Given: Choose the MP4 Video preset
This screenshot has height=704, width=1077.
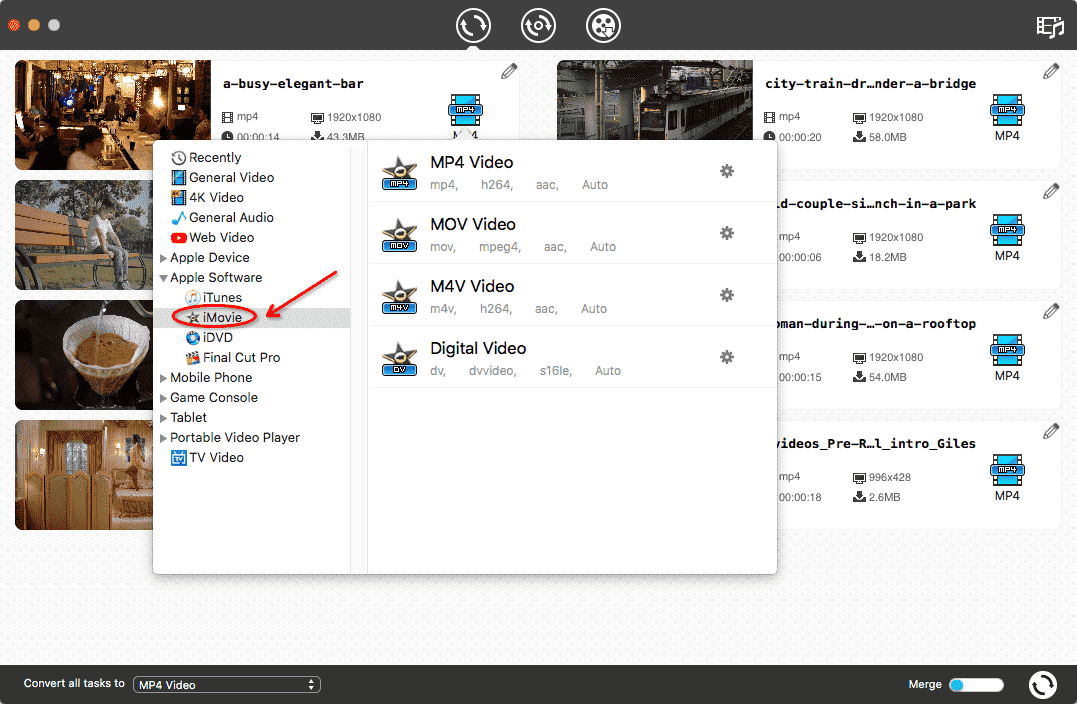Looking at the screenshot, I should coord(572,171).
